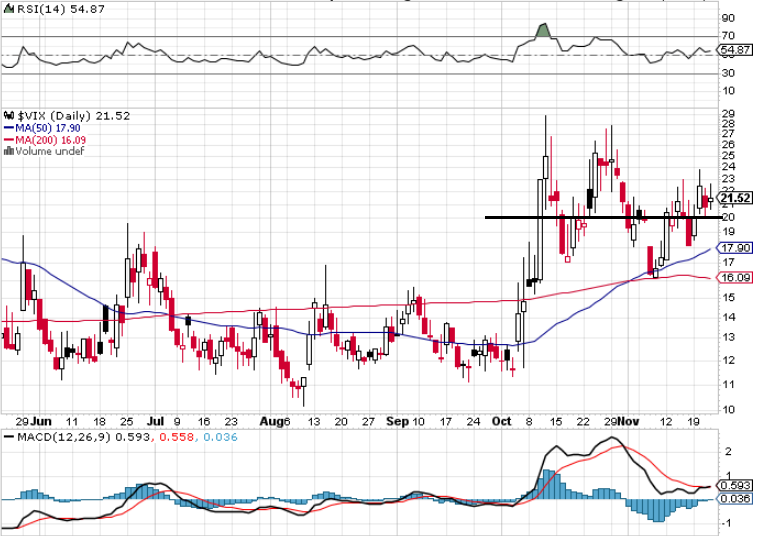Viewport: 761px width, 536px height.
Task: Select the MA(200) red line swatch
Action: 8,140
